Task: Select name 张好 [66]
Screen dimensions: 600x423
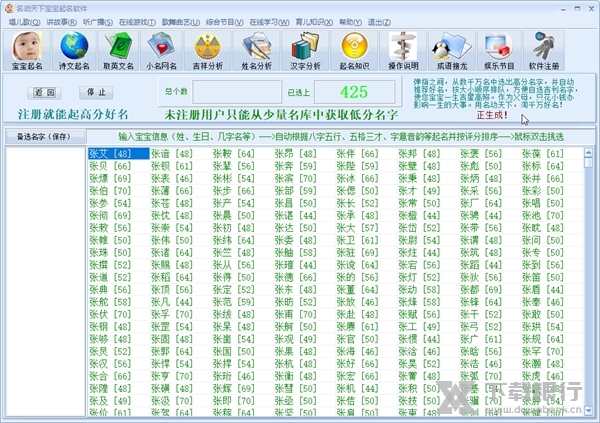Action: coord(357,364)
